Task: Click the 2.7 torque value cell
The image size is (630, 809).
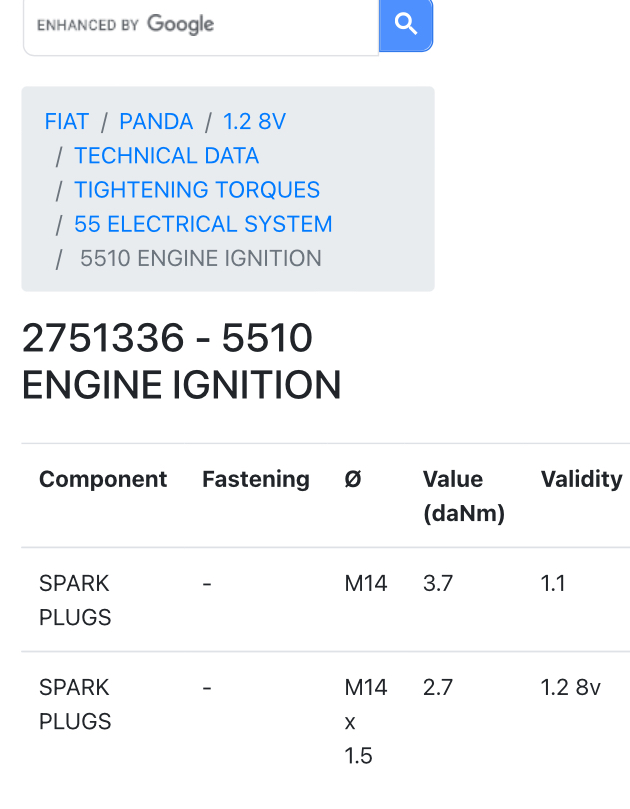Action: pyautogui.click(x=438, y=687)
